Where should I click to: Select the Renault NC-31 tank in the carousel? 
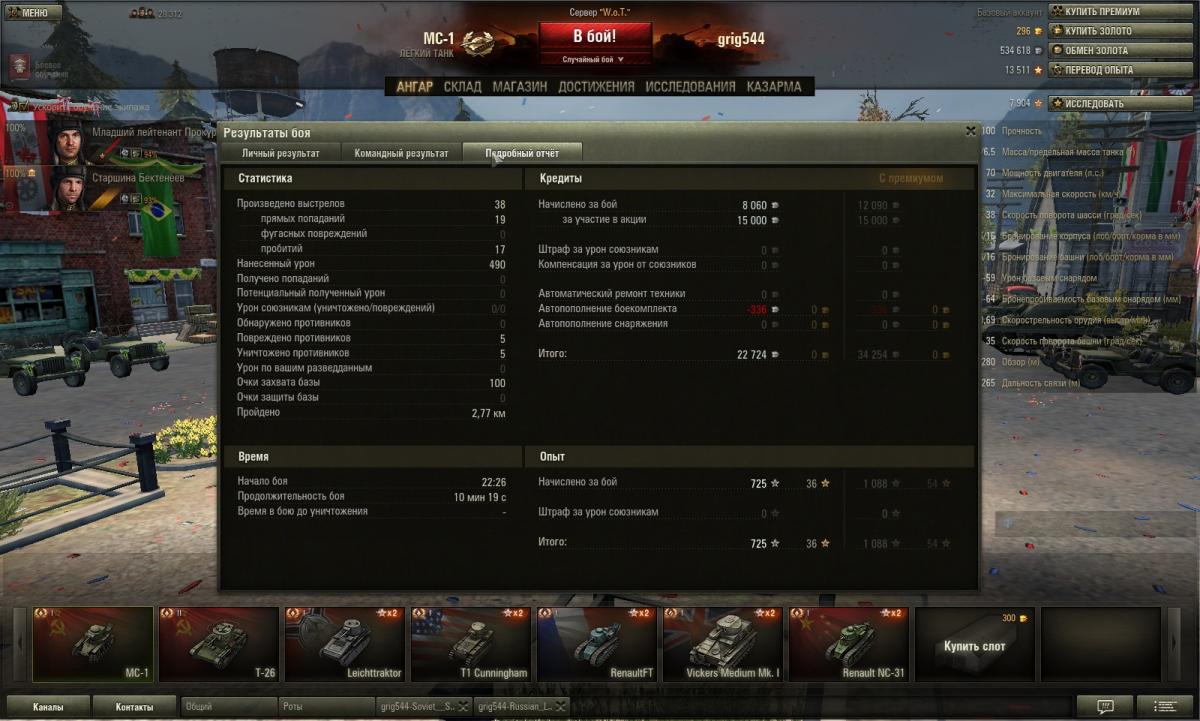pos(849,644)
